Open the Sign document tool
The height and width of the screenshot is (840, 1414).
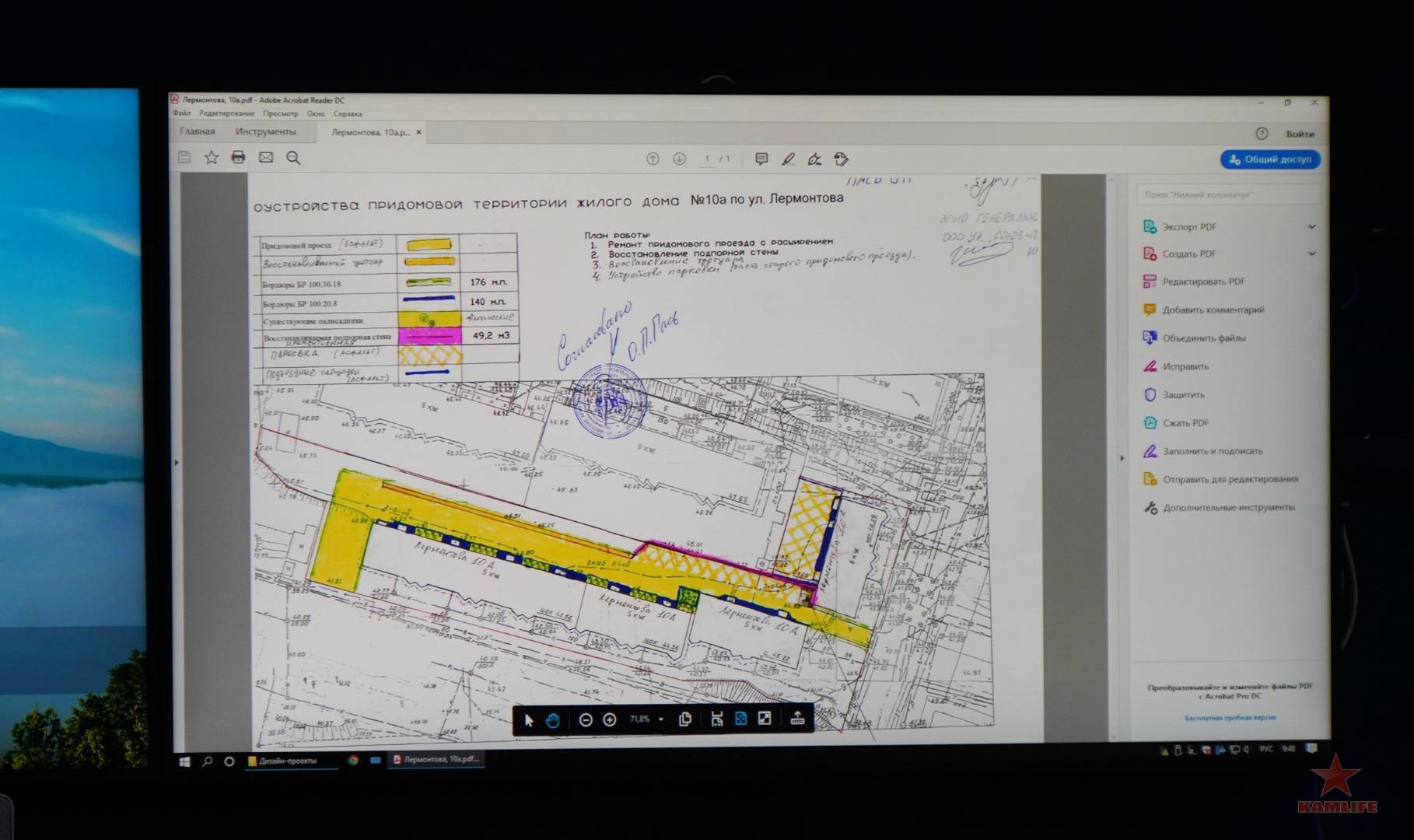pyautogui.click(x=814, y=159)
